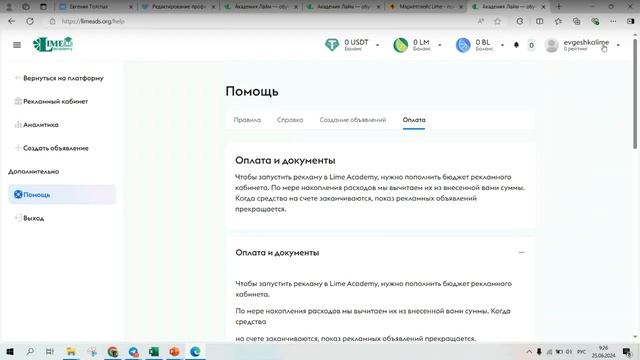Open a new browser tab
The height and width of the screenshot is (360, 640).
coord(559,7)
